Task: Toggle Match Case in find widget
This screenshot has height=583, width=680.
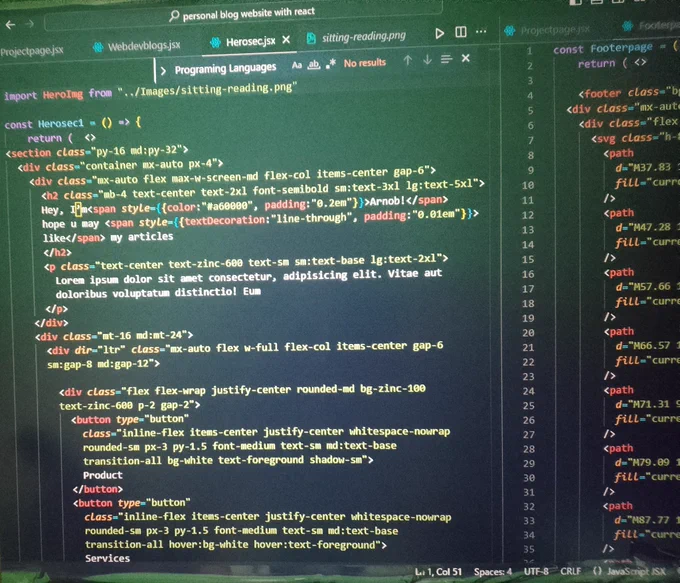Action: click(297, 66)
